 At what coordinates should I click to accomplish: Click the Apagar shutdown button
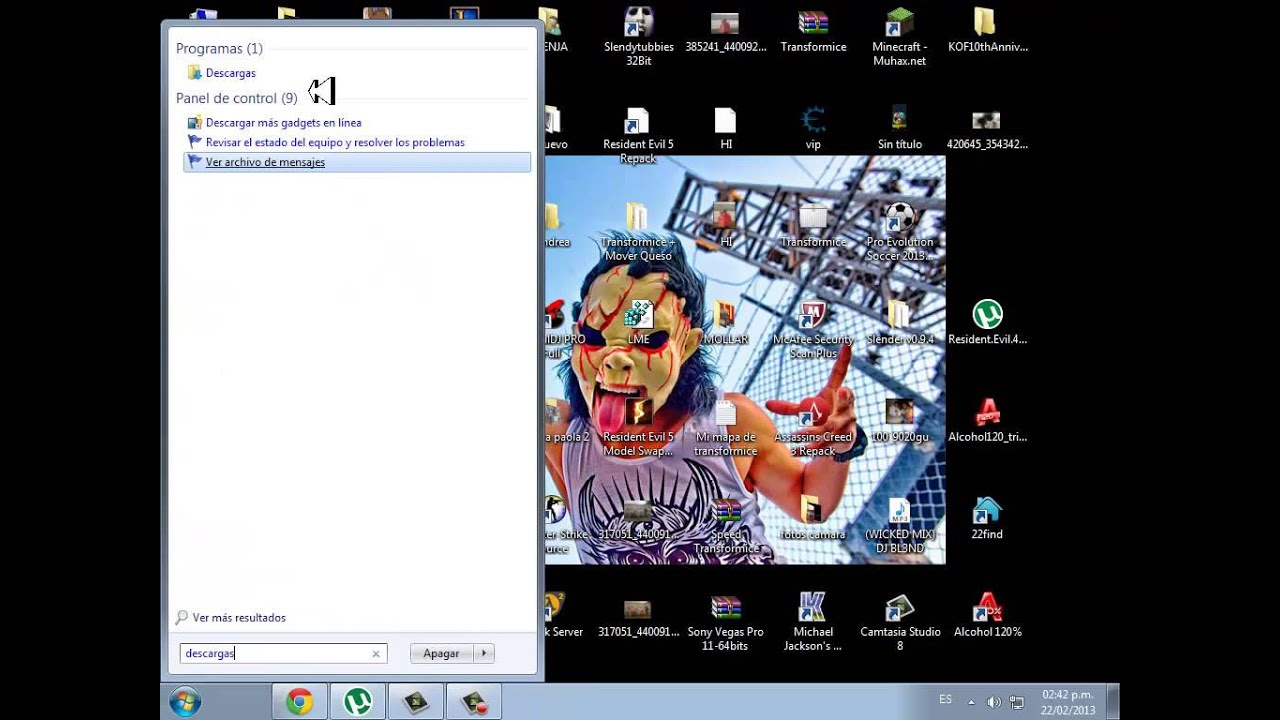(441, 653)
